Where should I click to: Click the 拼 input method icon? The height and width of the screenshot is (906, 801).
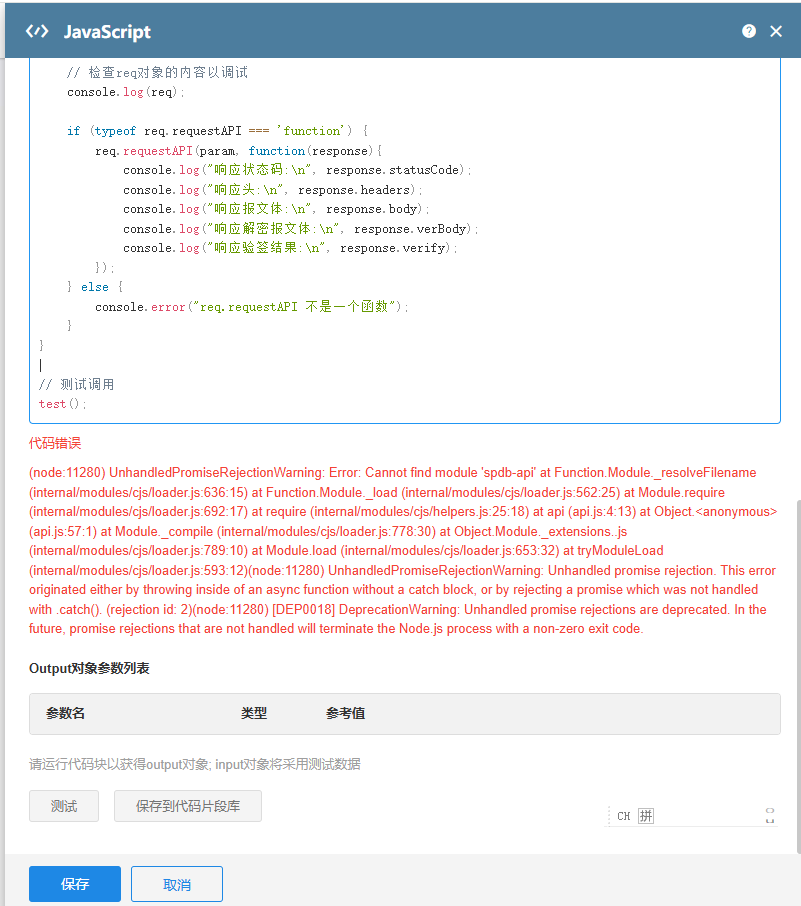point(646,816)
